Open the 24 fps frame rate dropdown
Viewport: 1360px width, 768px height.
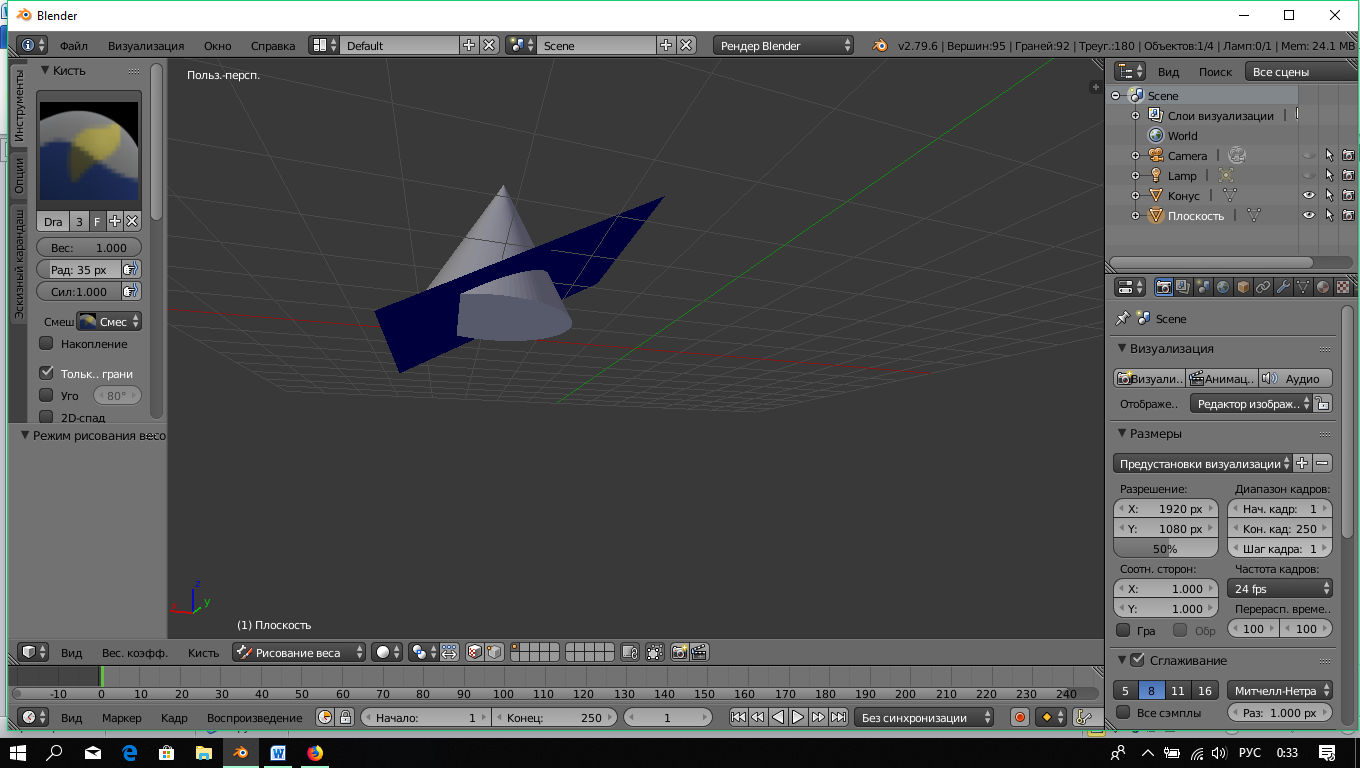coord(1280,589)
